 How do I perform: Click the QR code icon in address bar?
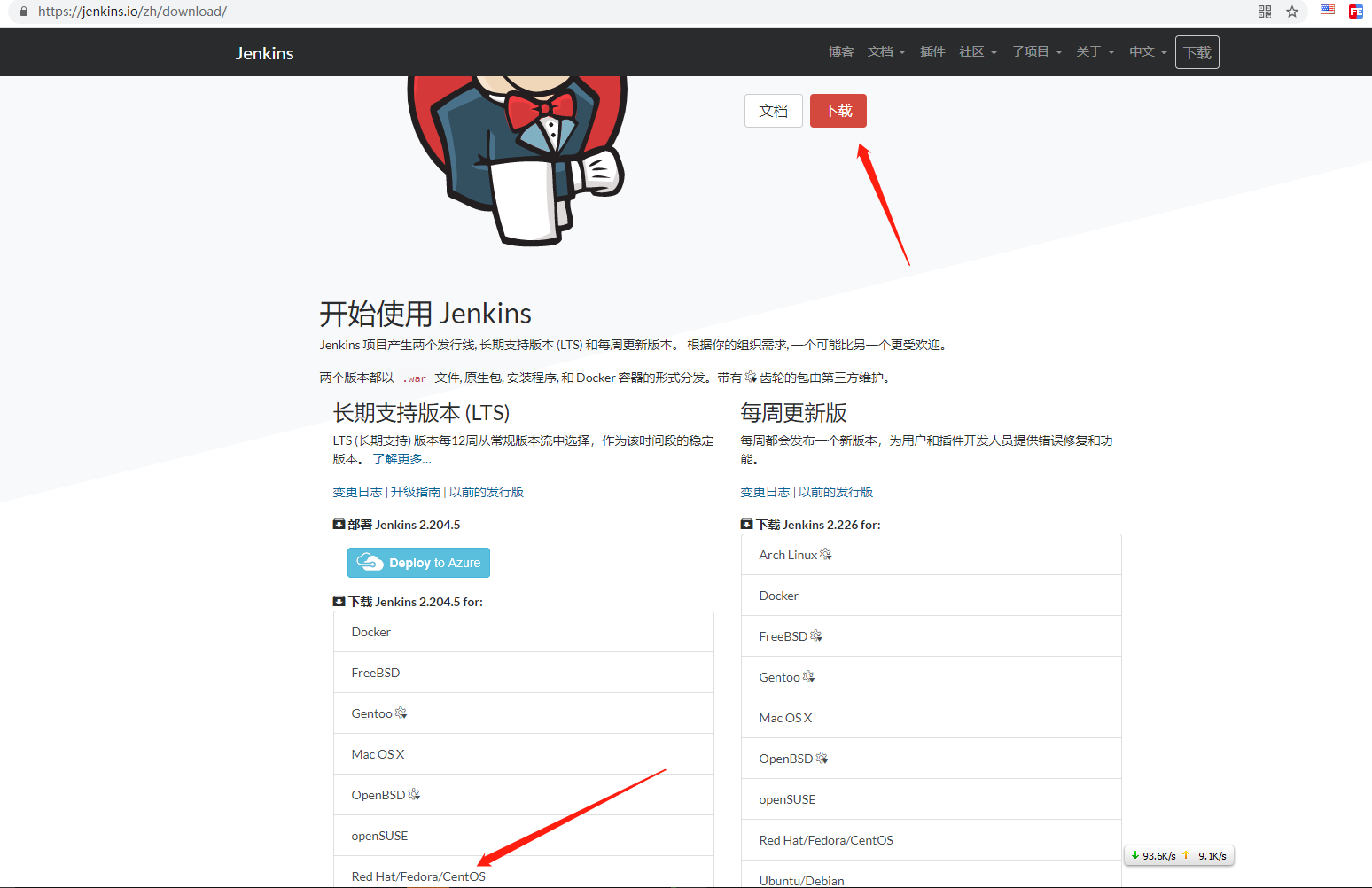(1265, 12)
